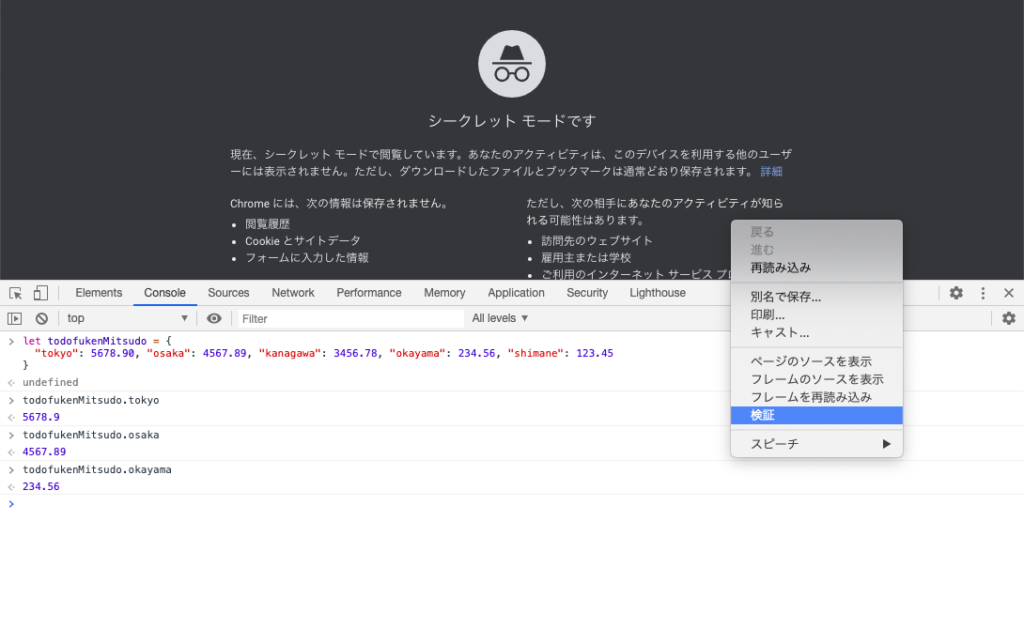Open DevTools settings gear in tab bar
Image resolution: width=1024 pixels, height=628 pixels.
956,293
